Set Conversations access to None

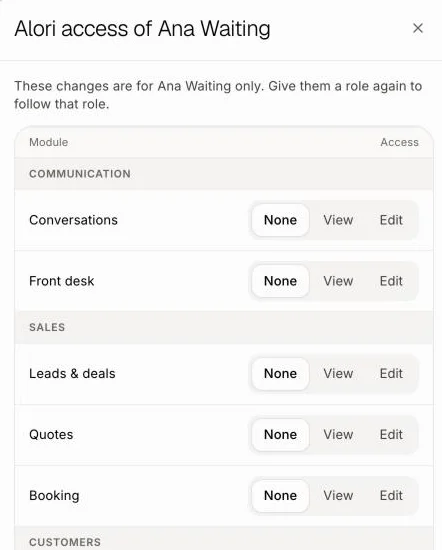280,220
